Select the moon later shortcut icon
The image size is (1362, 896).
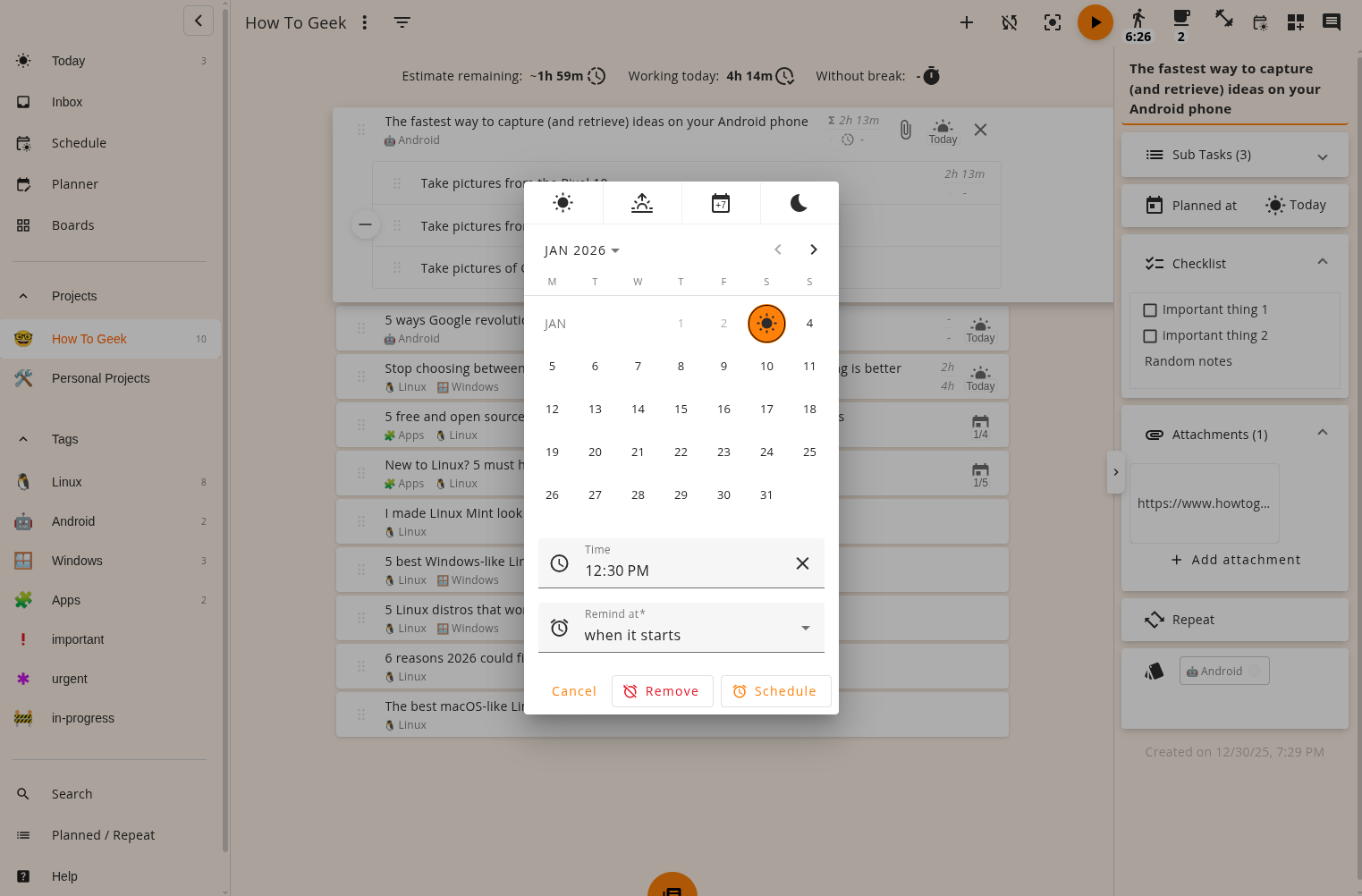pos(799,203)
